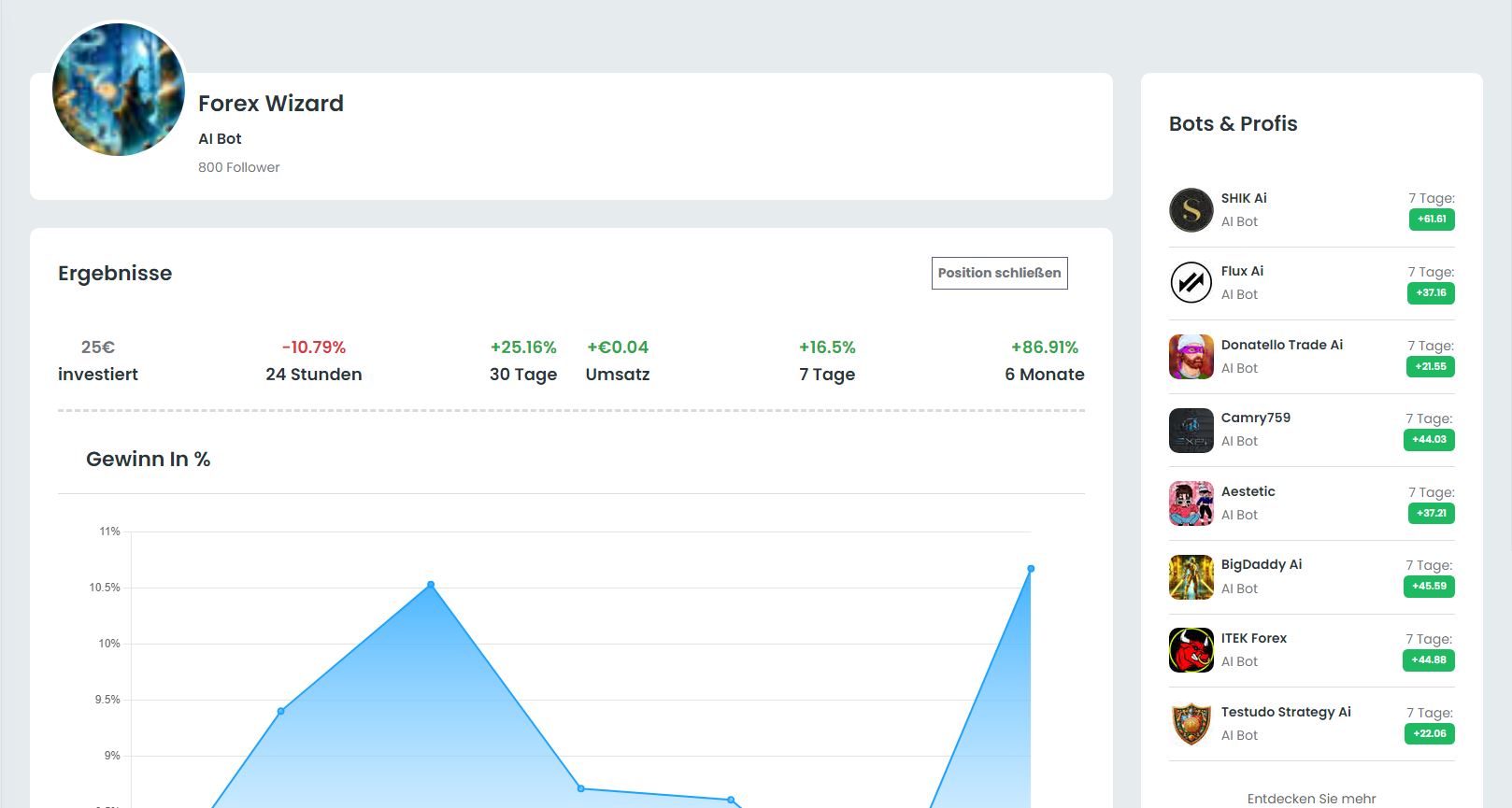This screenshot has width=1512, height=808.
Task: Click the 800 Follower text
Action: tap(239, 167)
